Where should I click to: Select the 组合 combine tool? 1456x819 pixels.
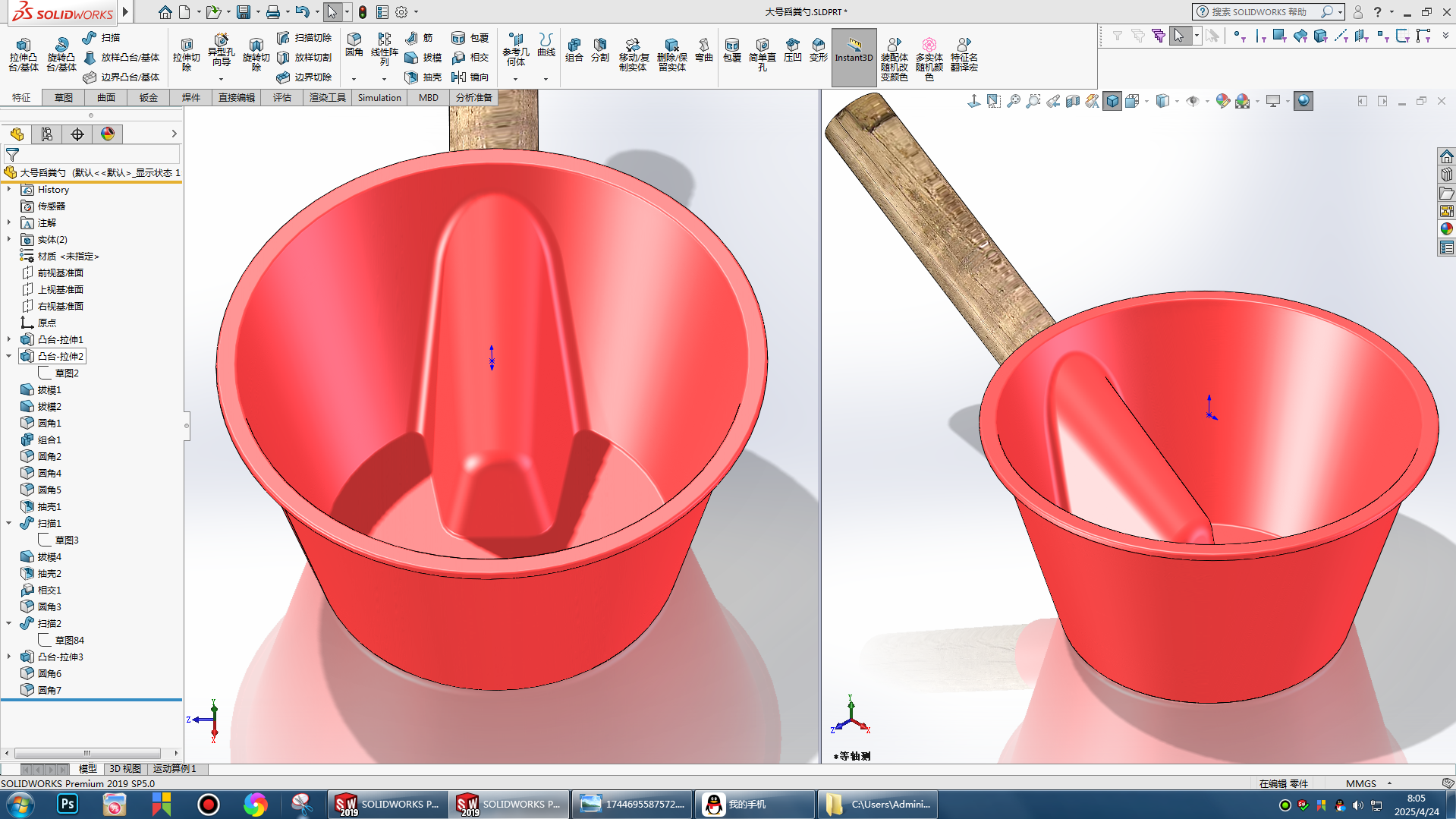(574, 49)
